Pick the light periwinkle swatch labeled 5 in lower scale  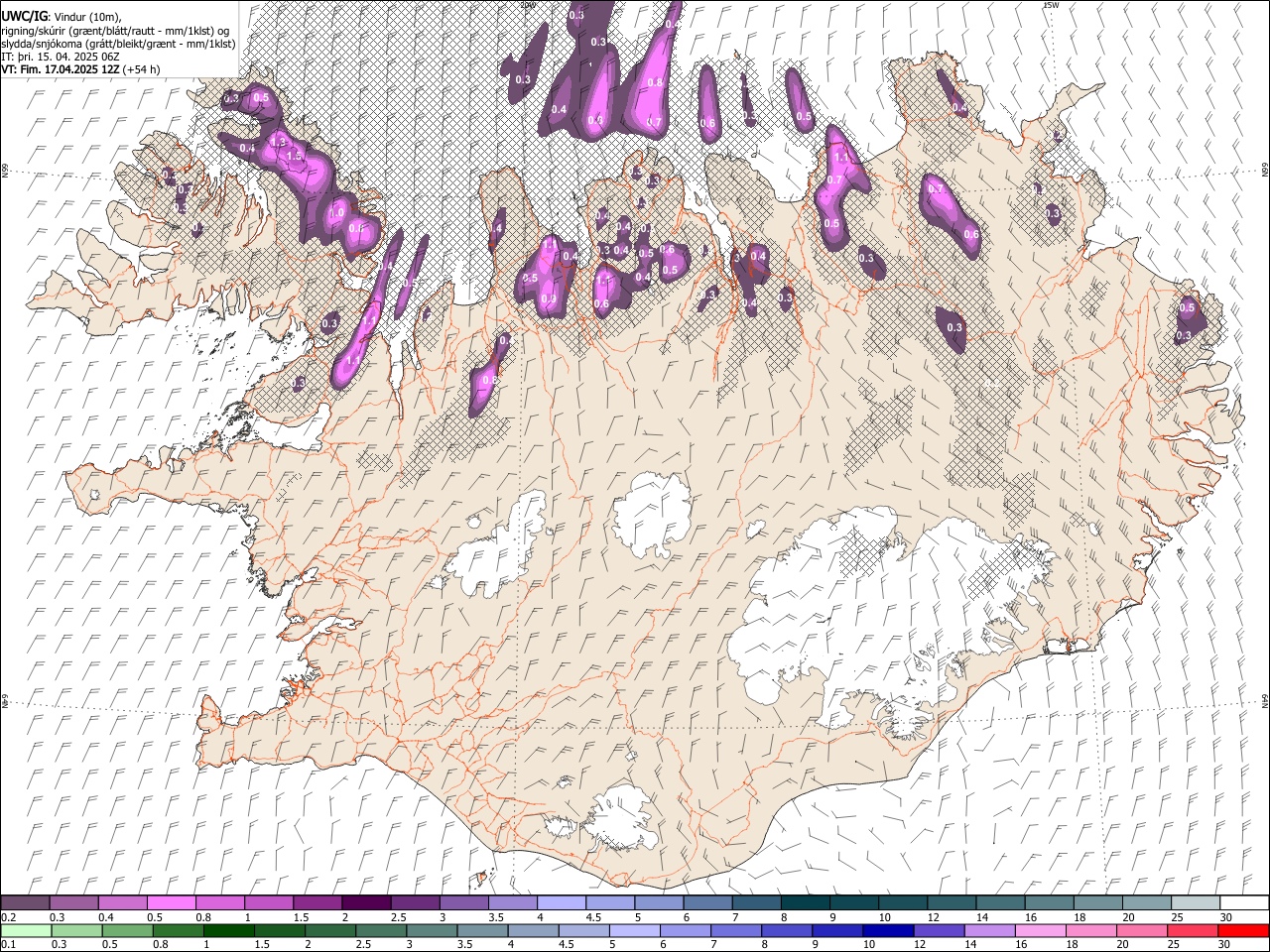tap(635, 931)
